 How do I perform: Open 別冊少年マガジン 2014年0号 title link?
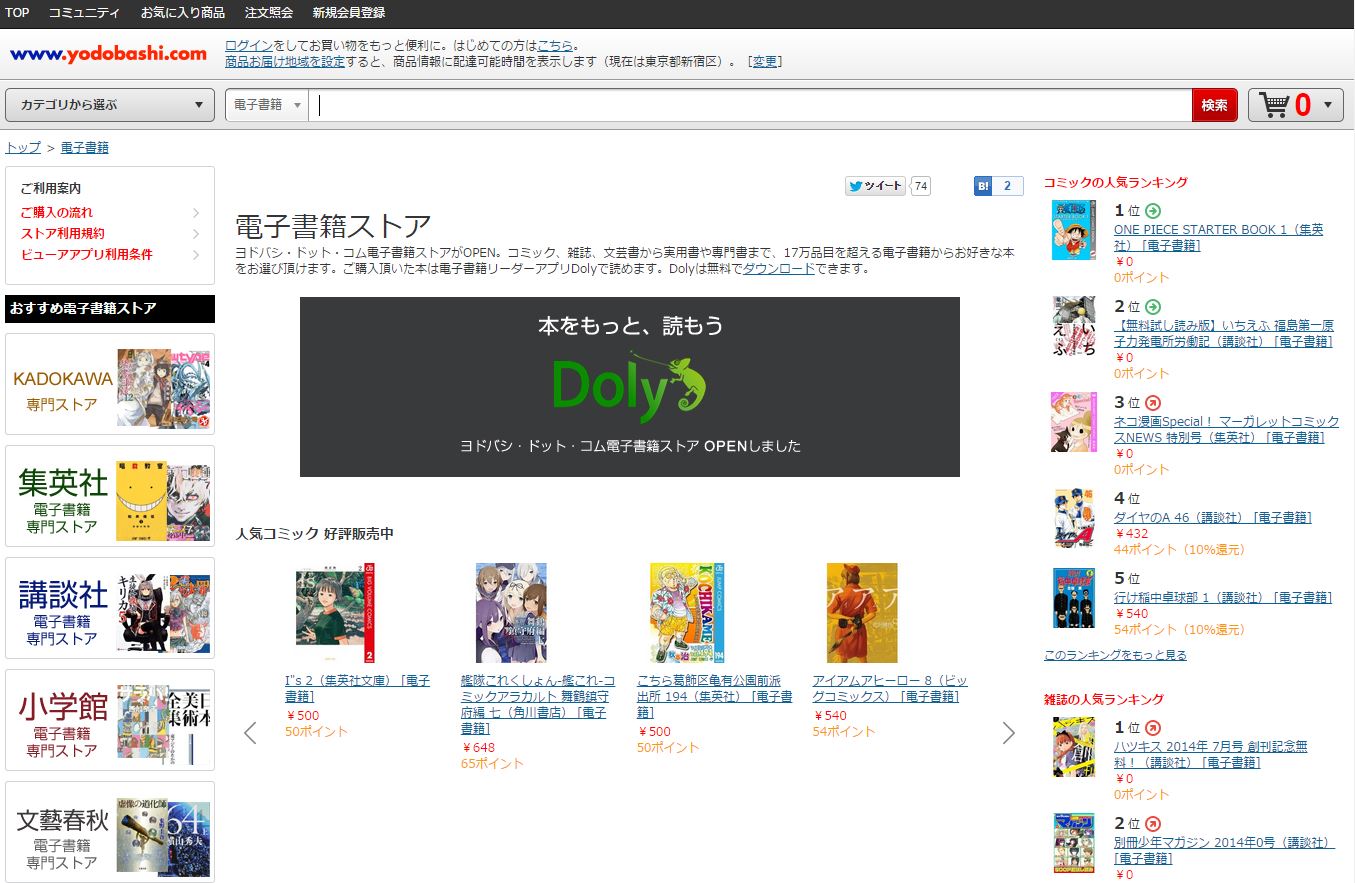pyautogui.click(x=1224, y=851)
